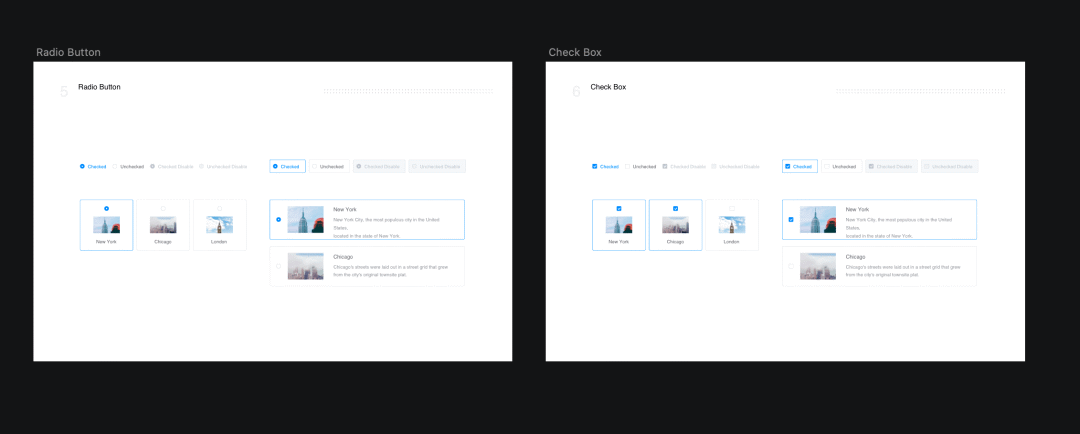1080x434 pixels.
Task: Click New York City description in checkbox row
Action: 899,227
